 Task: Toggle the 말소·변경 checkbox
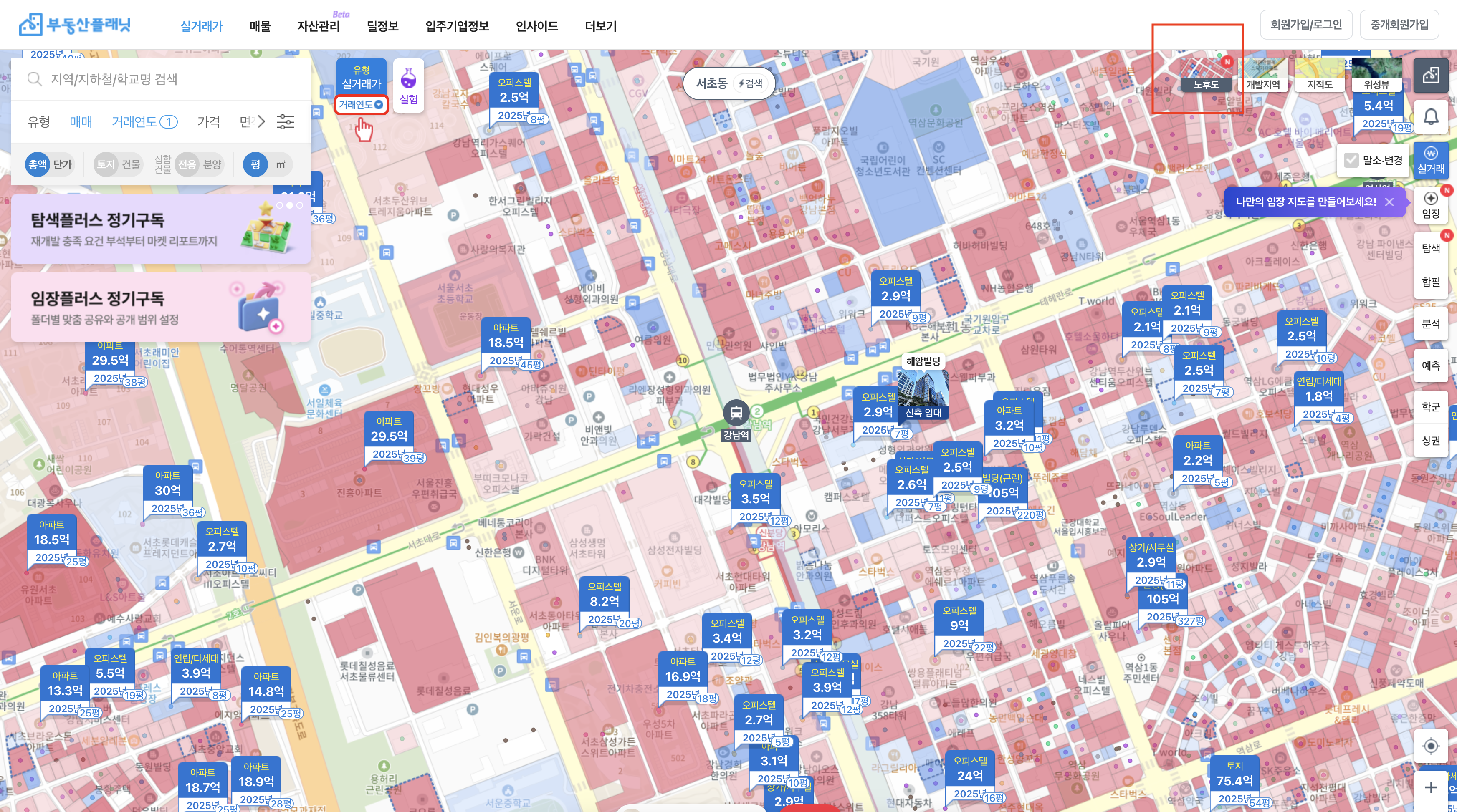coord(1351,160)
